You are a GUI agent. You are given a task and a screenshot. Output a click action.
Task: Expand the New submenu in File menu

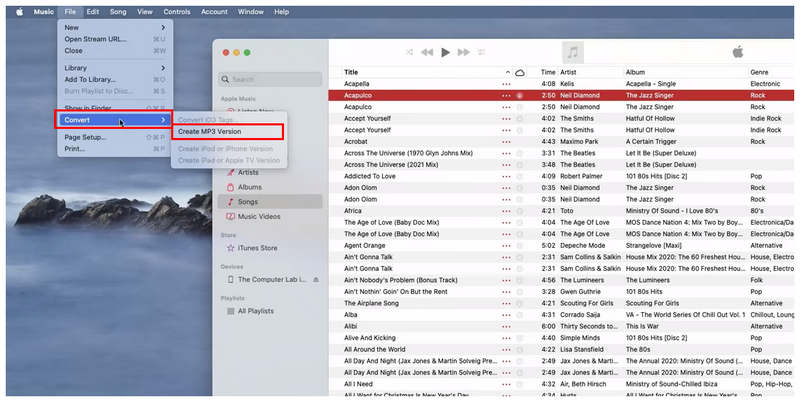click(115, 28)
